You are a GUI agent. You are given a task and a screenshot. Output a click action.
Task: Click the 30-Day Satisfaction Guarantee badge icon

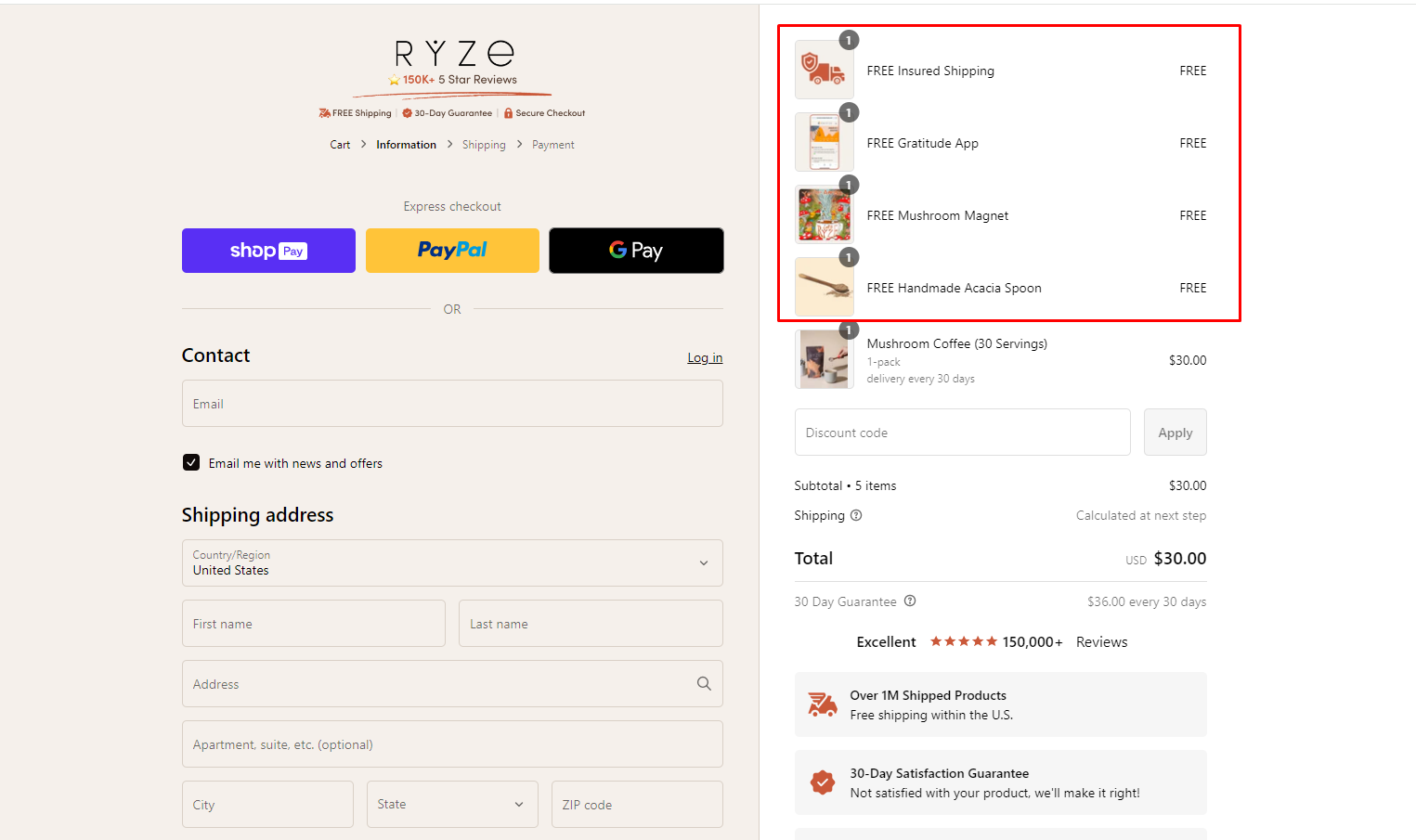[x=822, y=782]
